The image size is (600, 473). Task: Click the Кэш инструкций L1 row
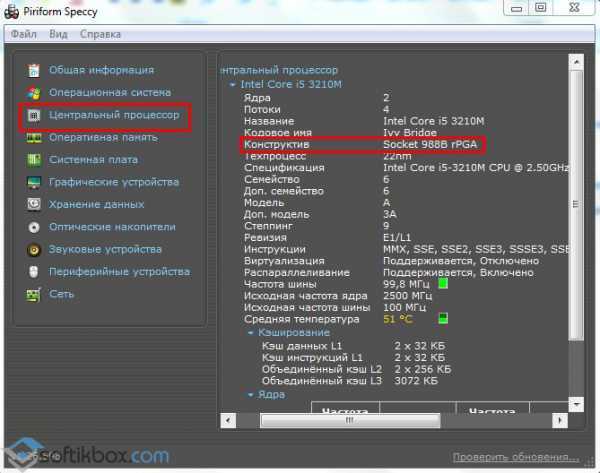pyautogui.click(x=353, y=358)
